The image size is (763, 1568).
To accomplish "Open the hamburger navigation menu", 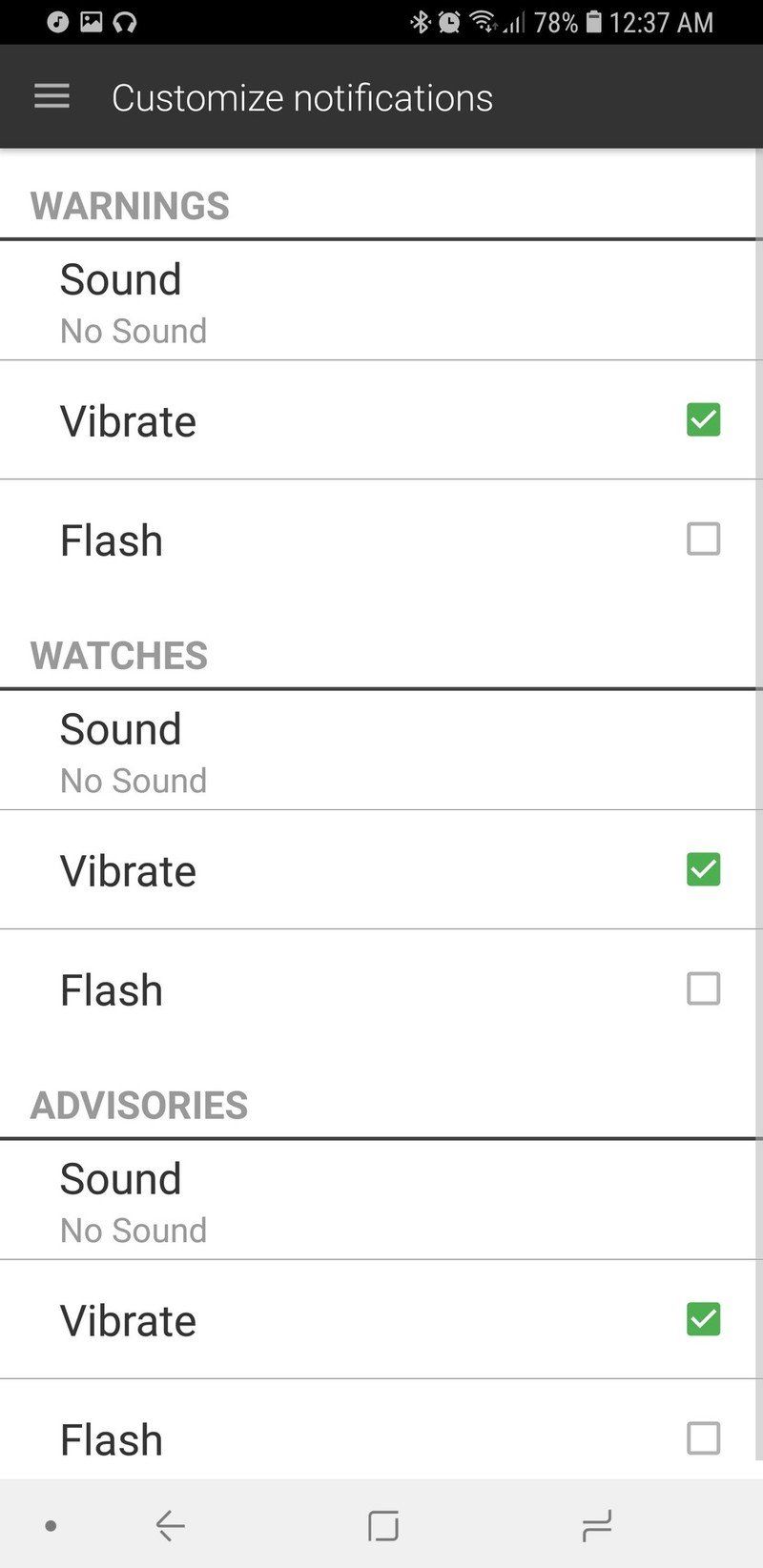I will pos(52,96).
